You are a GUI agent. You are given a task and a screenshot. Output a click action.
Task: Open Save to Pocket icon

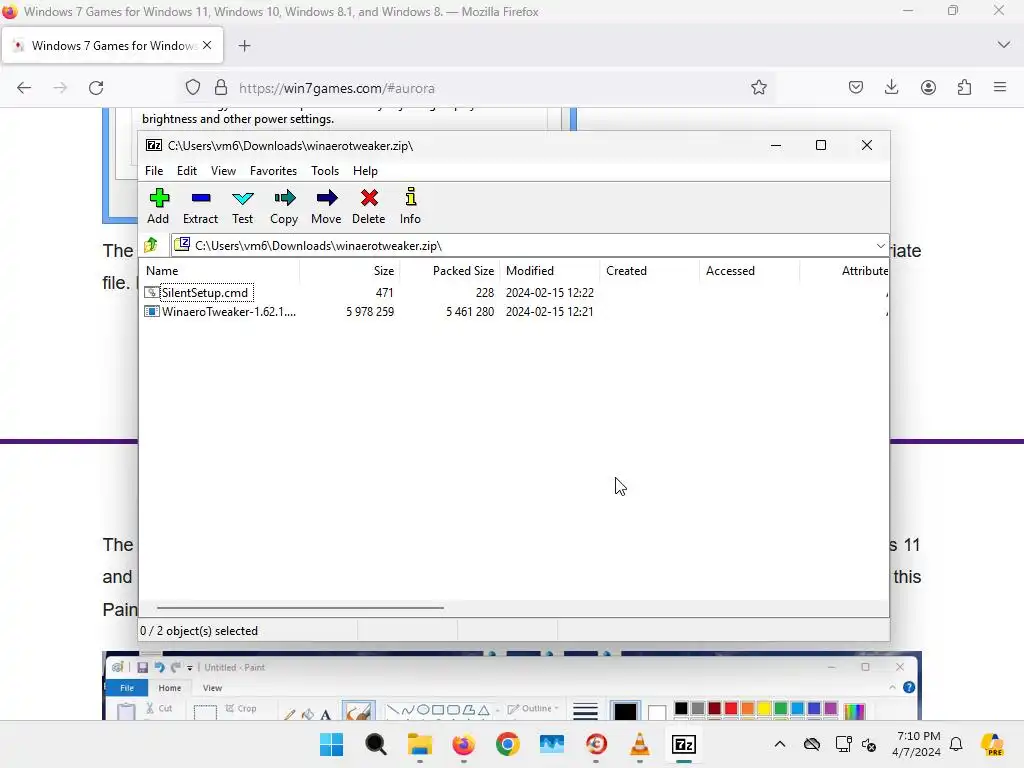[x=856, y=88]
